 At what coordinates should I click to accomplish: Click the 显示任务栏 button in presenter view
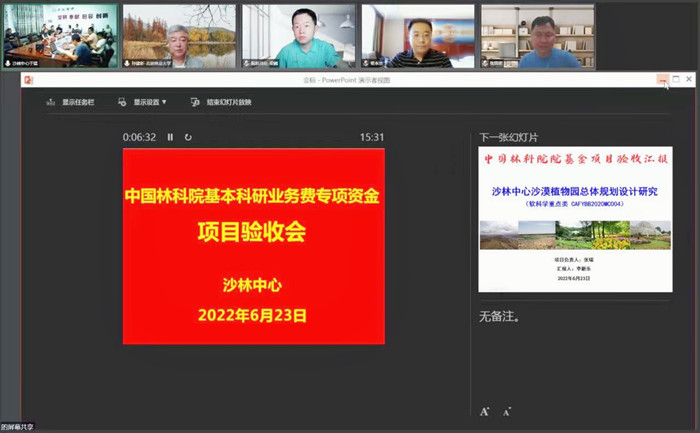click(71, 102)
